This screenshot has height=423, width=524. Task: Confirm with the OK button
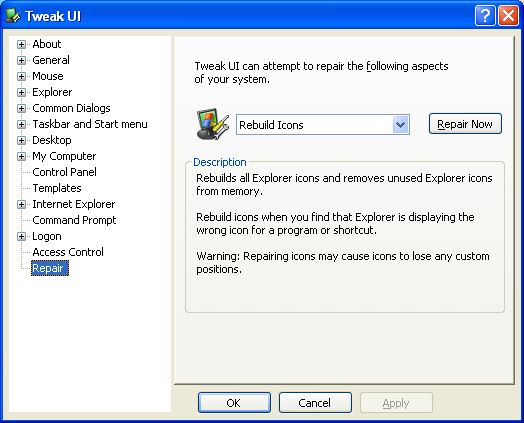pyautogui.click(x=234, y=403)
